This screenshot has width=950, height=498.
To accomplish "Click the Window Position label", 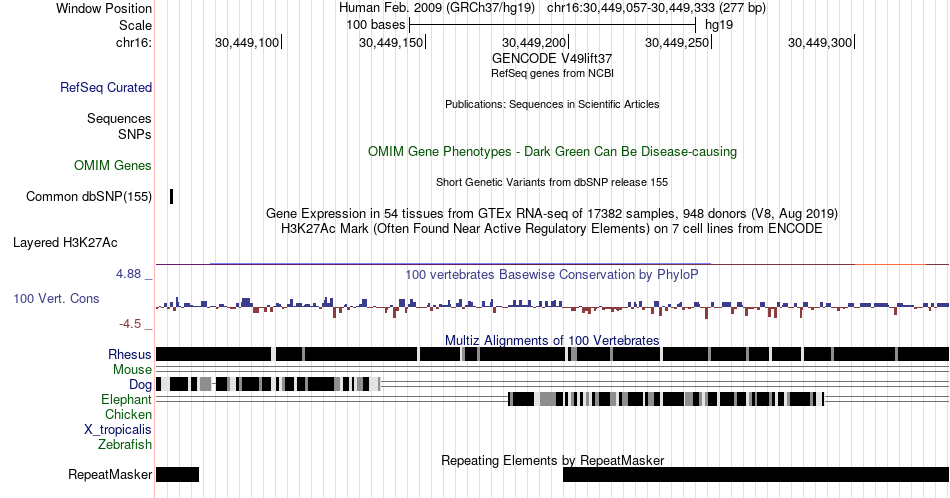I will (104, 8).
